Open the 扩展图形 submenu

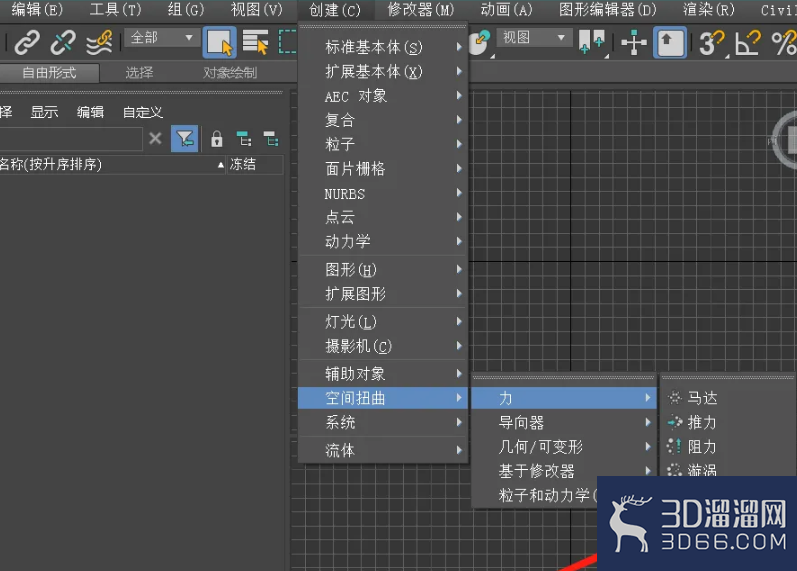[383, 294]
